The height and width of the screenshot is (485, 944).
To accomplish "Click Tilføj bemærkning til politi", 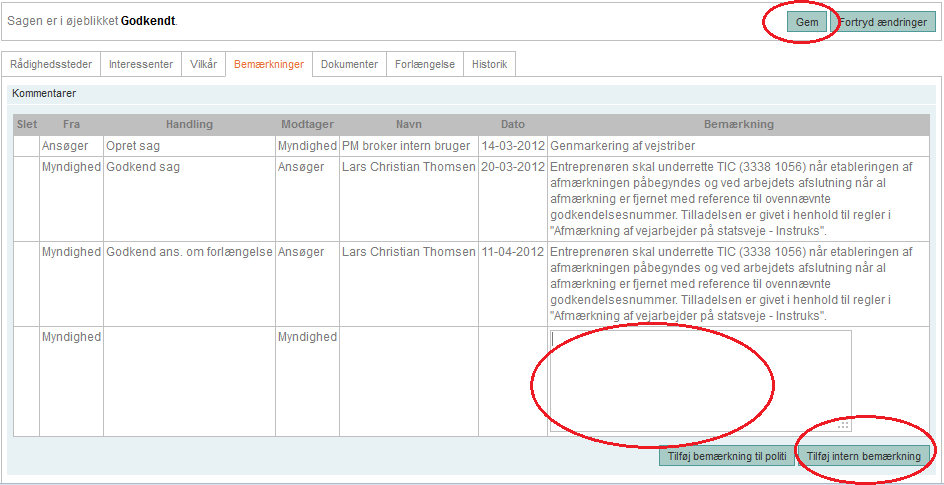I will [x=725, y=457].
